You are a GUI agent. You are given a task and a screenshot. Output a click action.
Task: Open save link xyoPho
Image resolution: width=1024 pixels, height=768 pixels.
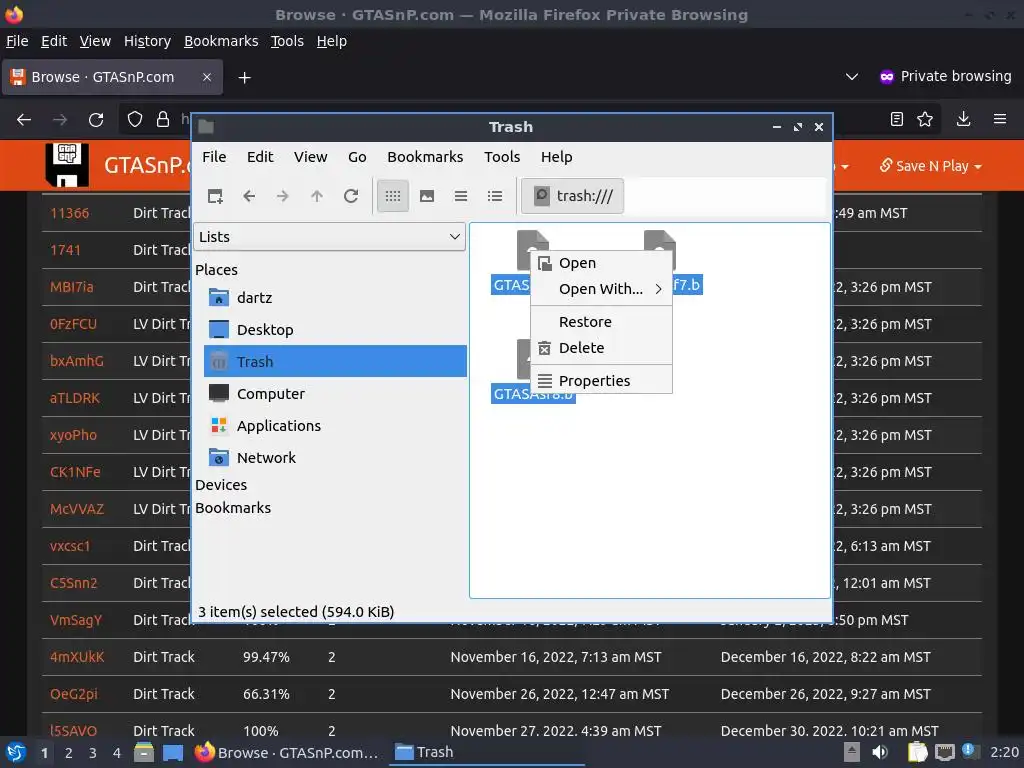pyautogui.click(x=73, y=435)
